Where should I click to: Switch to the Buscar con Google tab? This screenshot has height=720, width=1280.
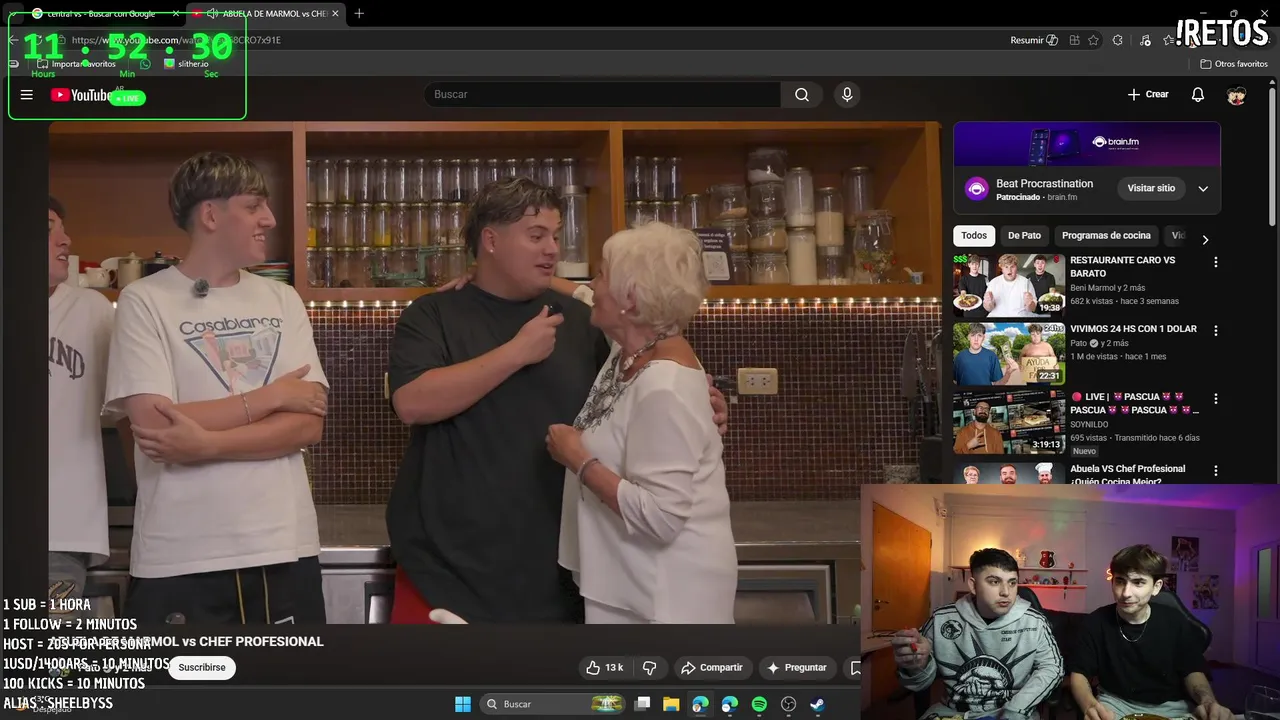click(100, 13)
